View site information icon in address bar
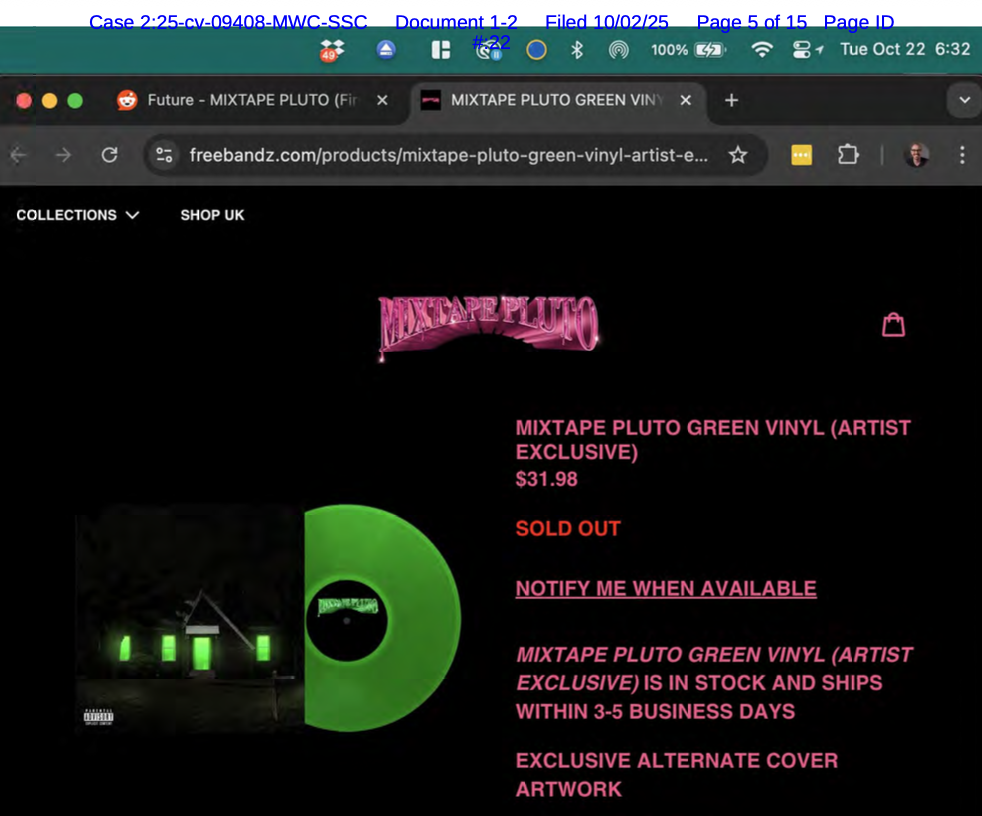Screen dimensions: 982x816 click(x=165, y=155)
